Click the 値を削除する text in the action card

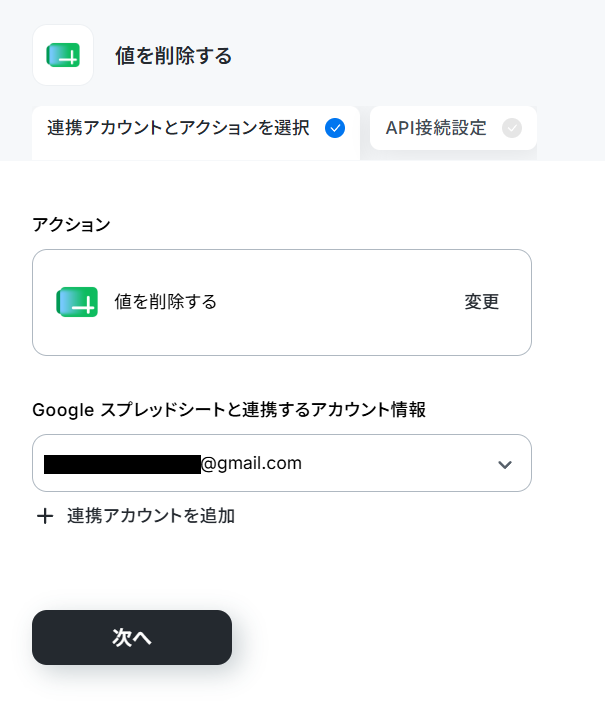(x=166, y=302)
